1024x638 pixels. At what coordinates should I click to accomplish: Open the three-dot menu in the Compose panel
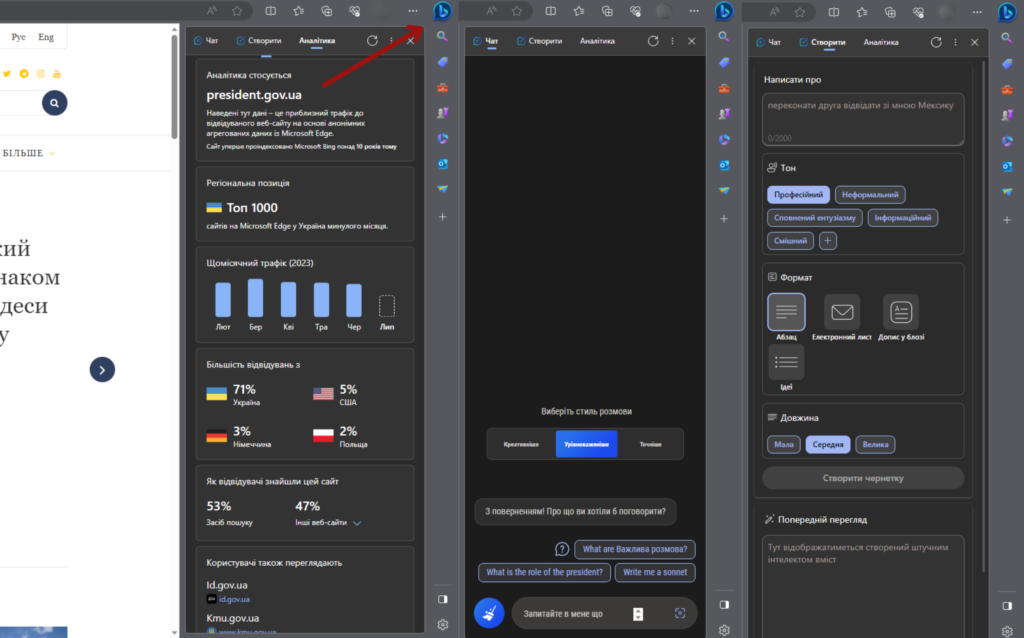coord(956,42)
